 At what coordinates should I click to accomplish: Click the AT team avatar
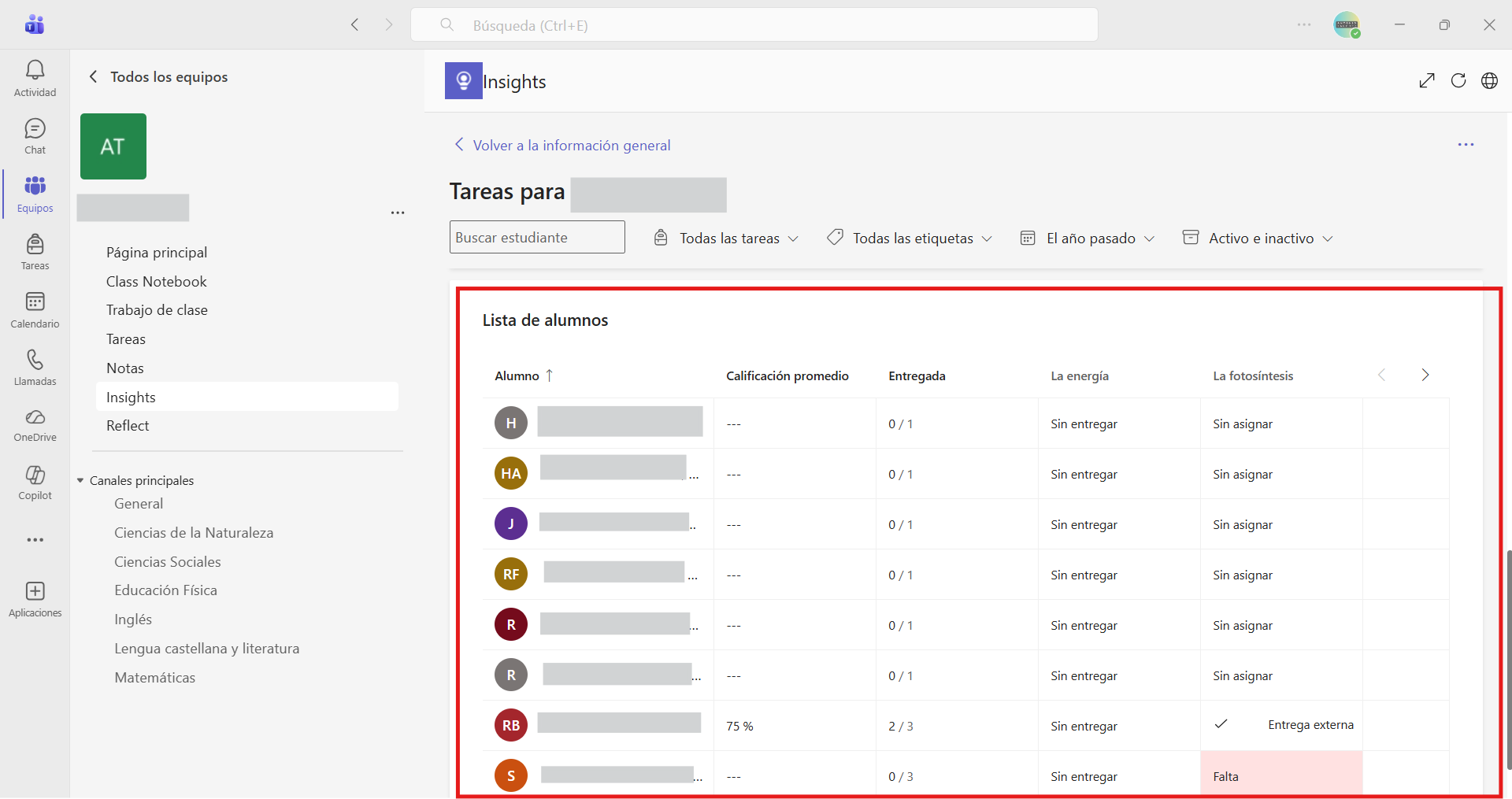113,146
